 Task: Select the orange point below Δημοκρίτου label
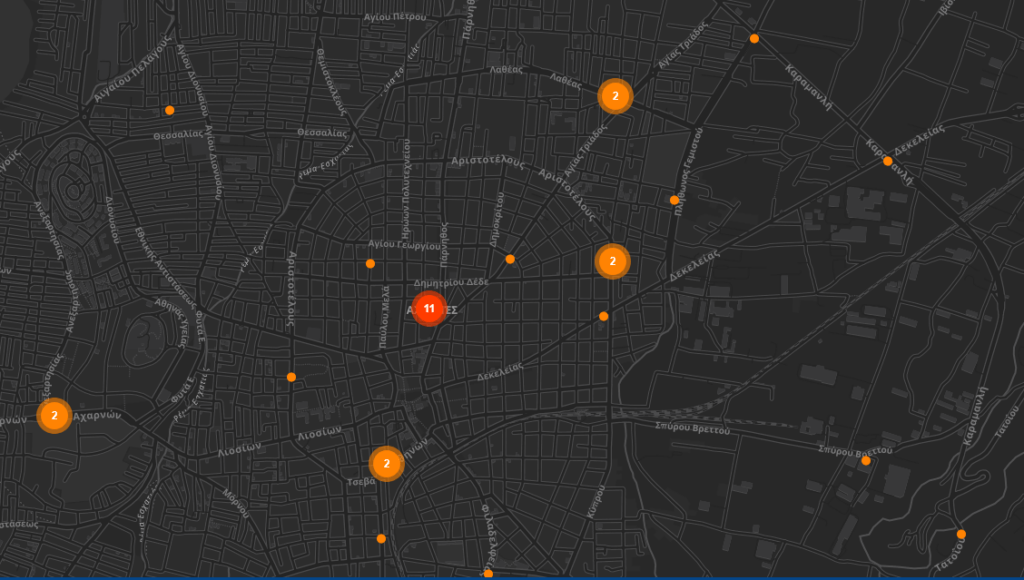[510, 259]
